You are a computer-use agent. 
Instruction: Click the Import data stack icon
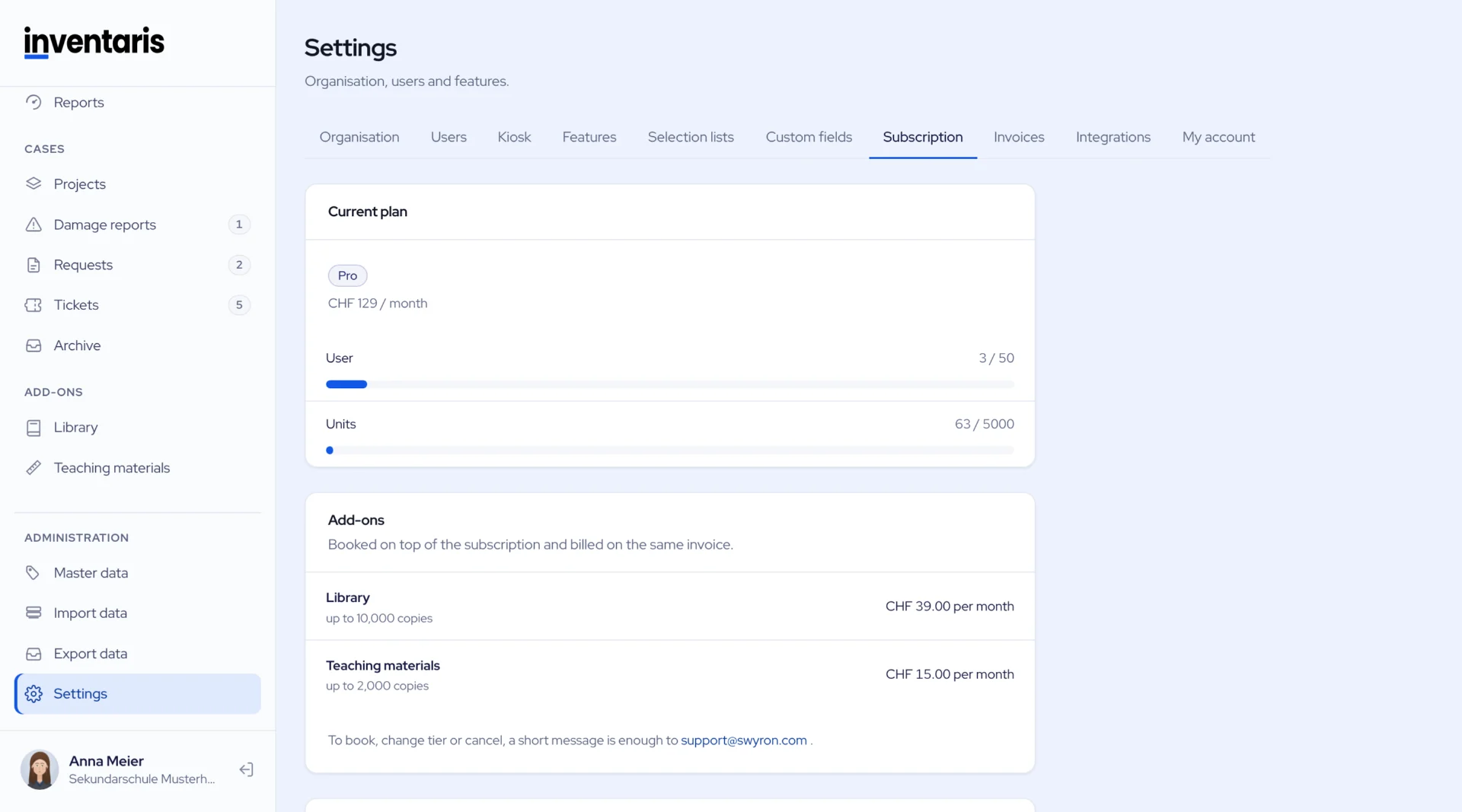pos(34,613)
